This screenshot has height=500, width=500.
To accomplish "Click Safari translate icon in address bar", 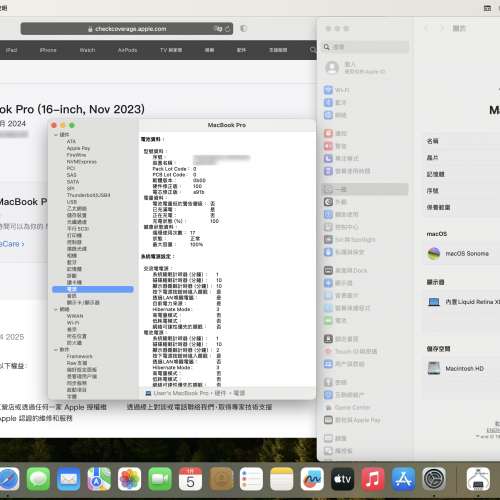I will pos(218,29).
